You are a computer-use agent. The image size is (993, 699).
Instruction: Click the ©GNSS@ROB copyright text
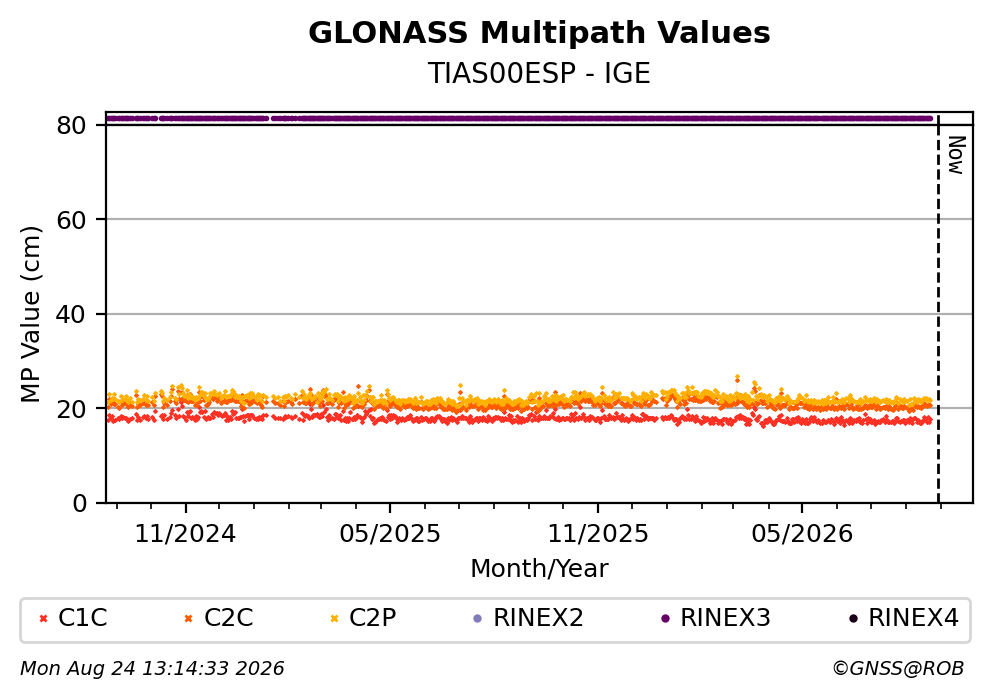coord(898,669)
